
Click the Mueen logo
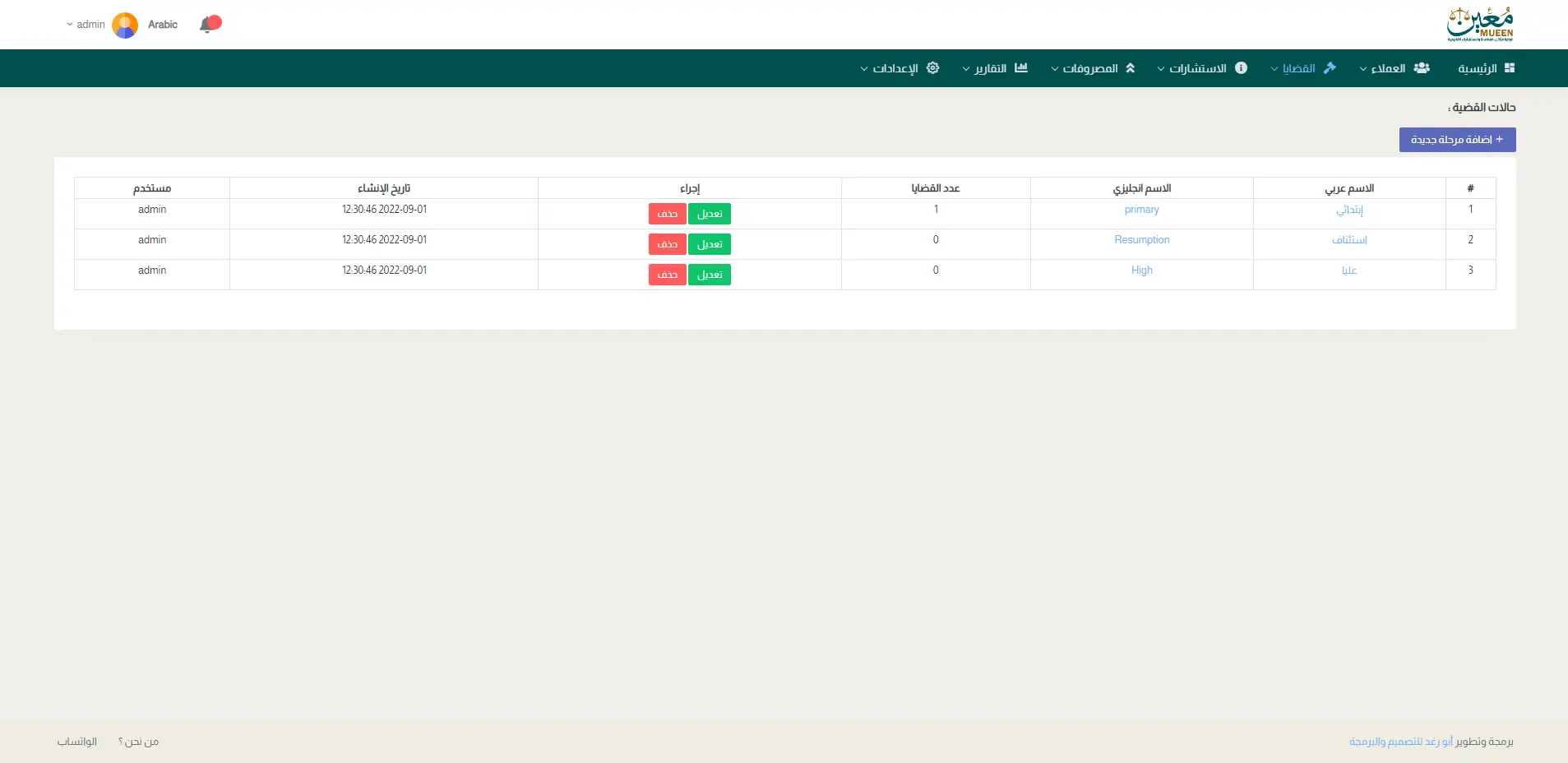pyautogui.click(x=1479, y=25)
